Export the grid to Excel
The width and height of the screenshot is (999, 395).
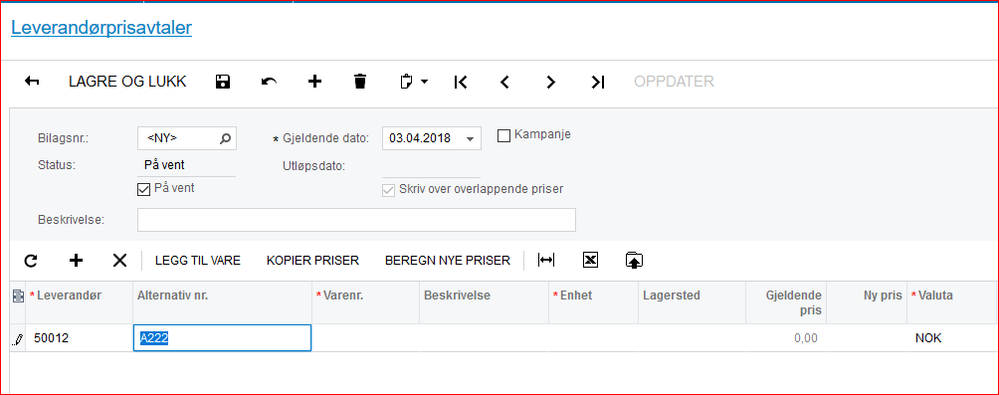click(591, 260)
